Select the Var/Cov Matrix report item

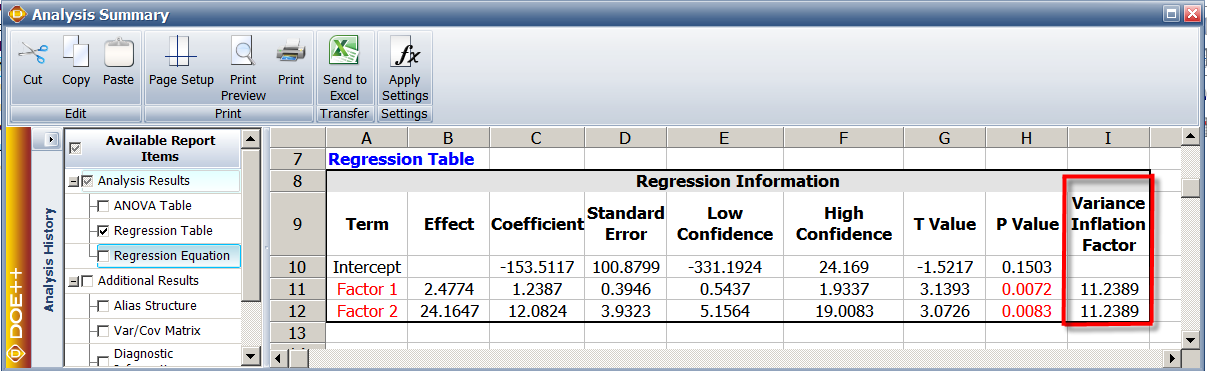click(x=154, y=331)
